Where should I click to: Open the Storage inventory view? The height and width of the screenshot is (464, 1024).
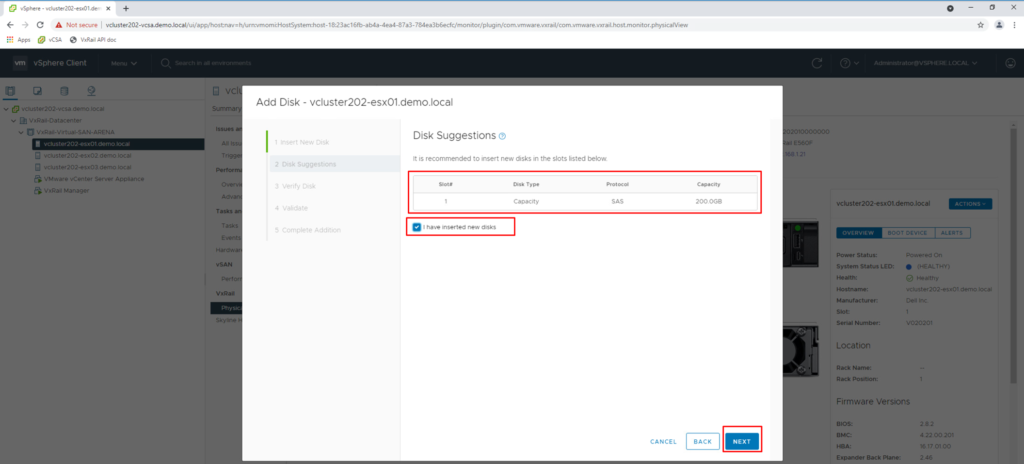coord(64,91)
